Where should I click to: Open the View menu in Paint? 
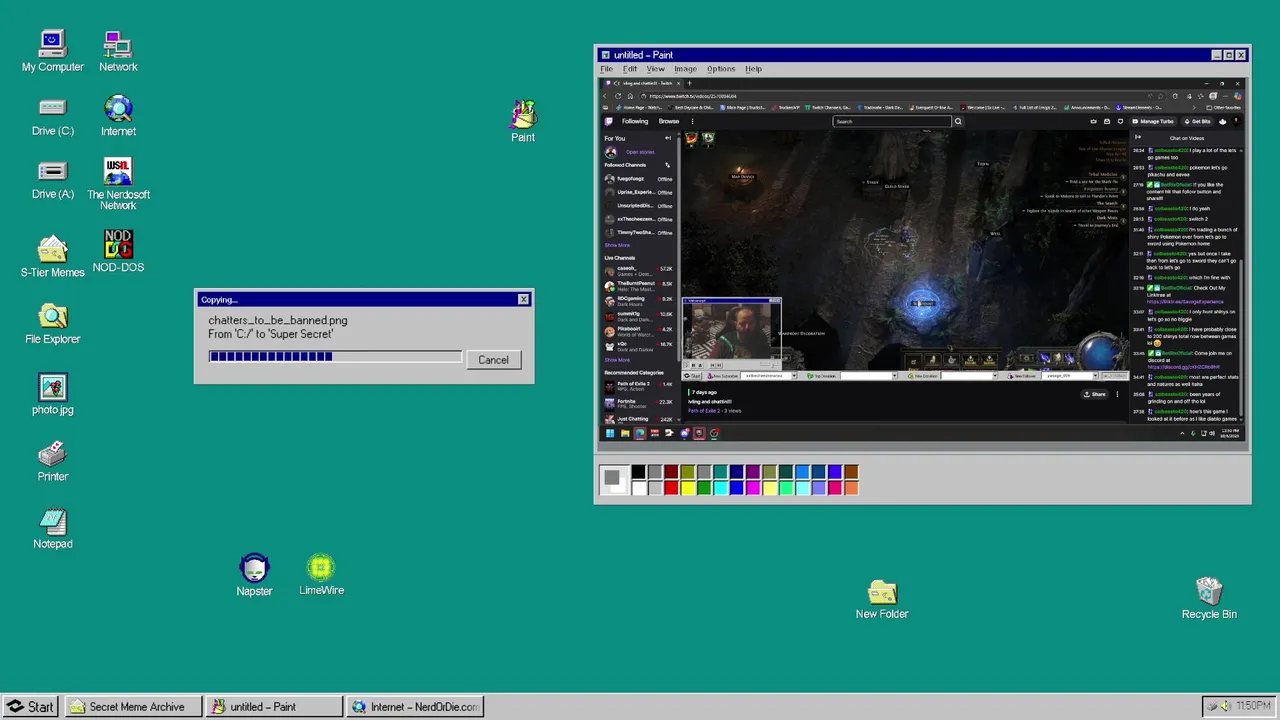tap(655, 69)
